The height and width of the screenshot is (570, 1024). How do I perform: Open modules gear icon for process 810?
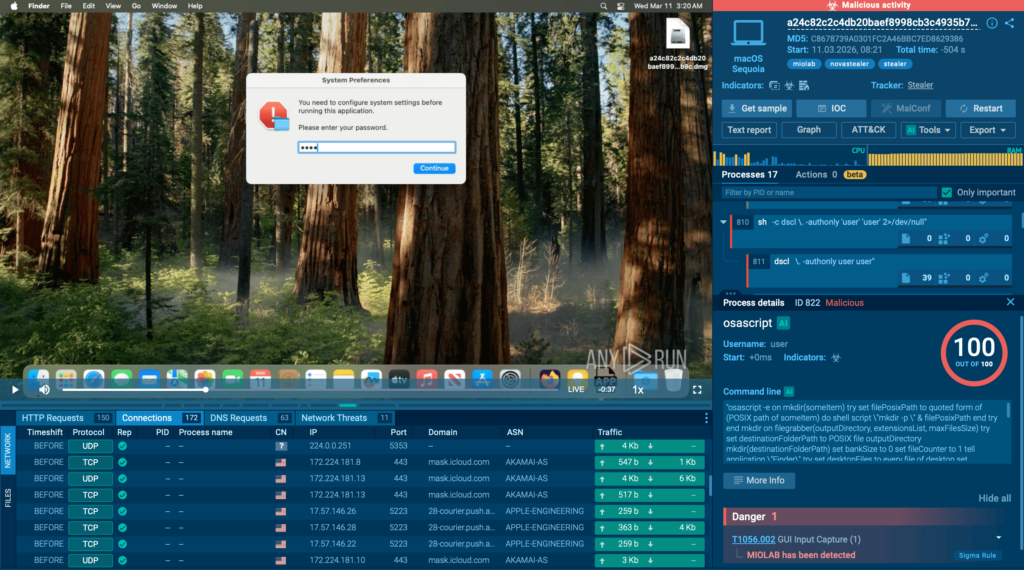point(984,239)
